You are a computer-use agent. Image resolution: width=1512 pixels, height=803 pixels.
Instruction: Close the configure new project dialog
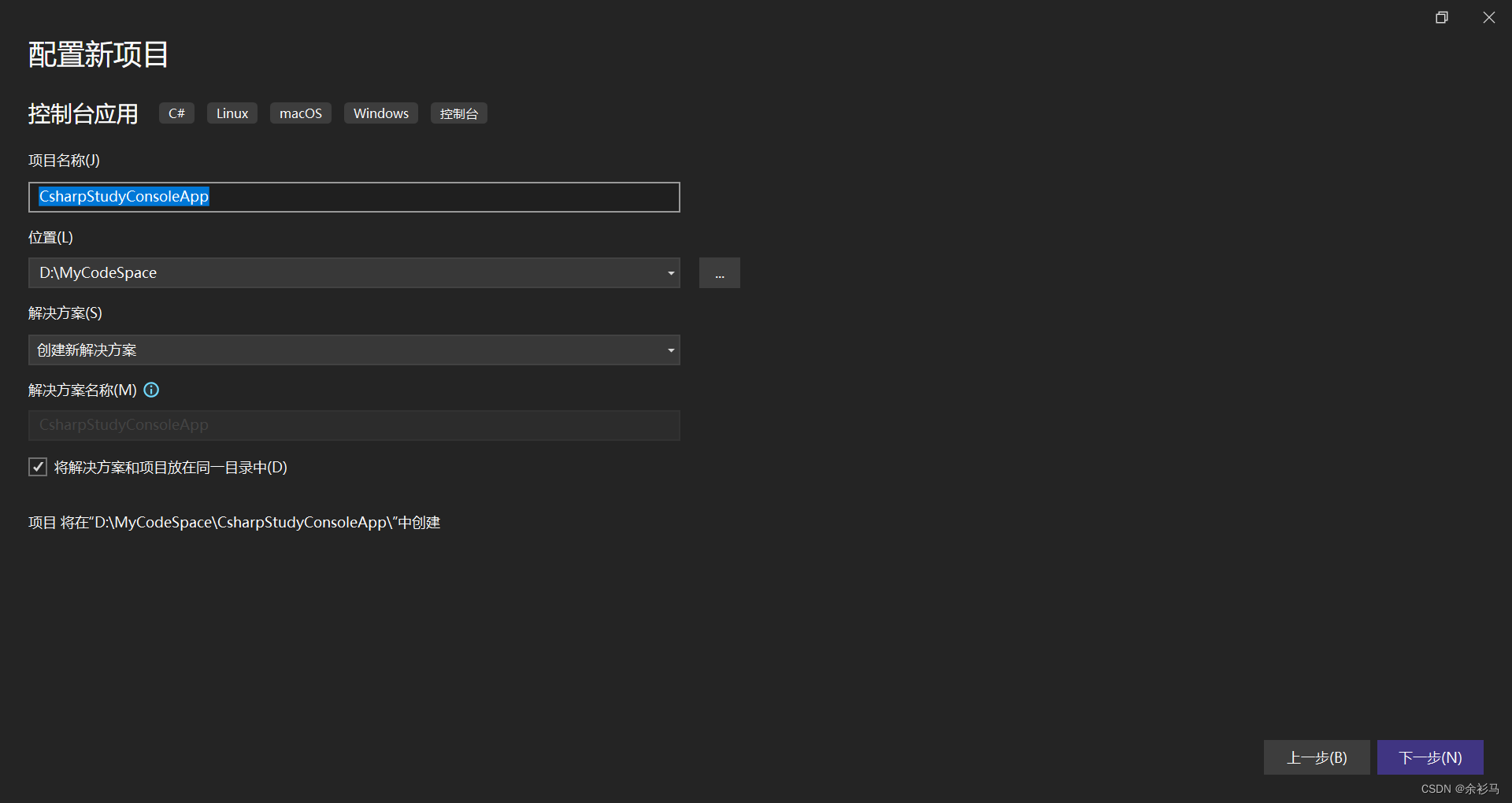click(x=1489, y=17)
